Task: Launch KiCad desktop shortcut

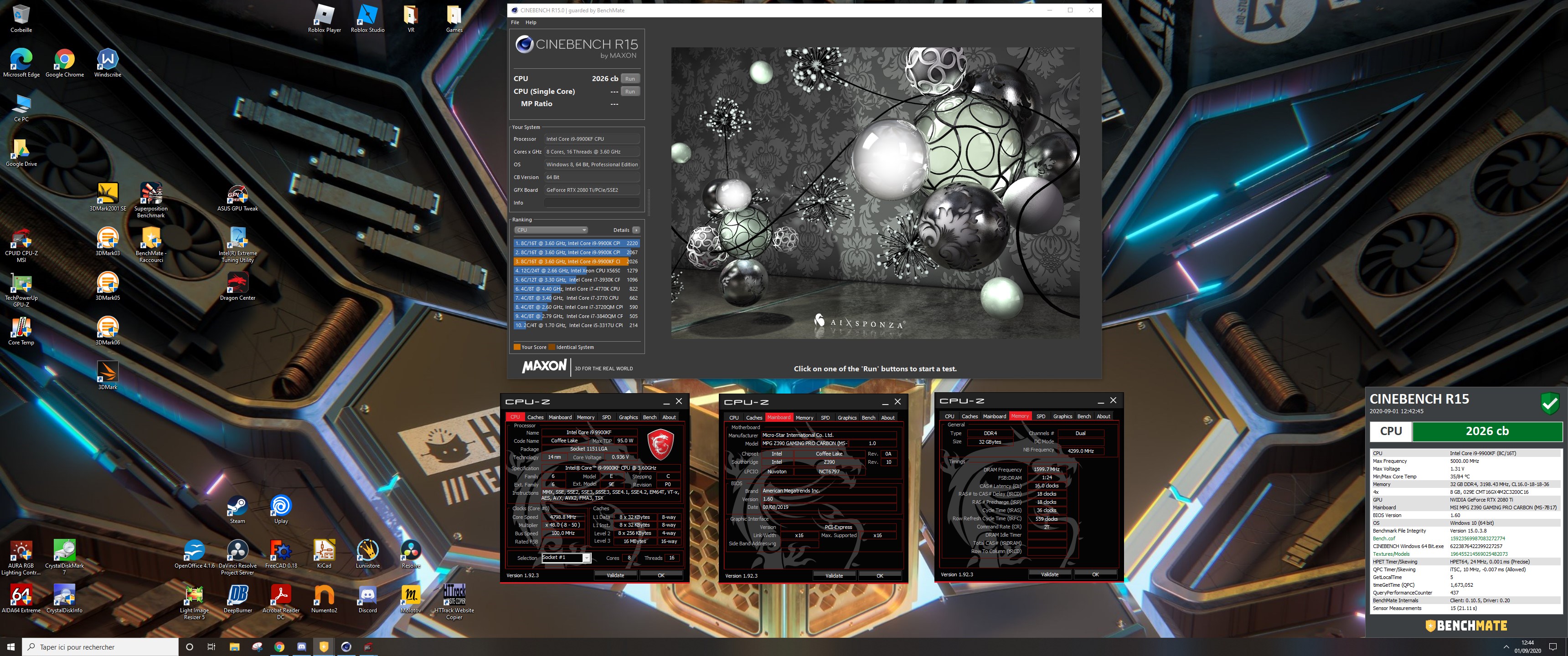Action: point(324,554)
